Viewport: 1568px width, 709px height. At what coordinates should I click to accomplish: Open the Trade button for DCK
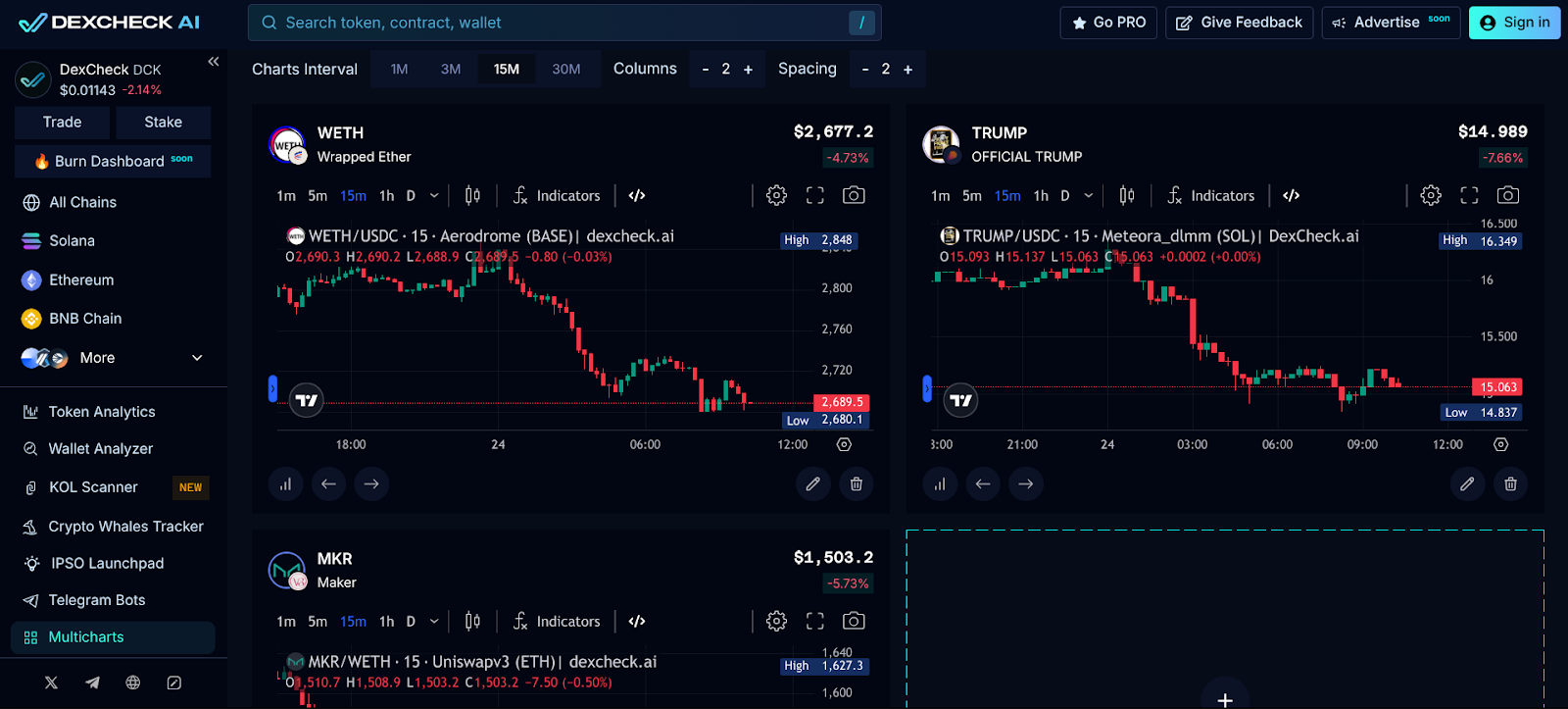pos(63,123)
